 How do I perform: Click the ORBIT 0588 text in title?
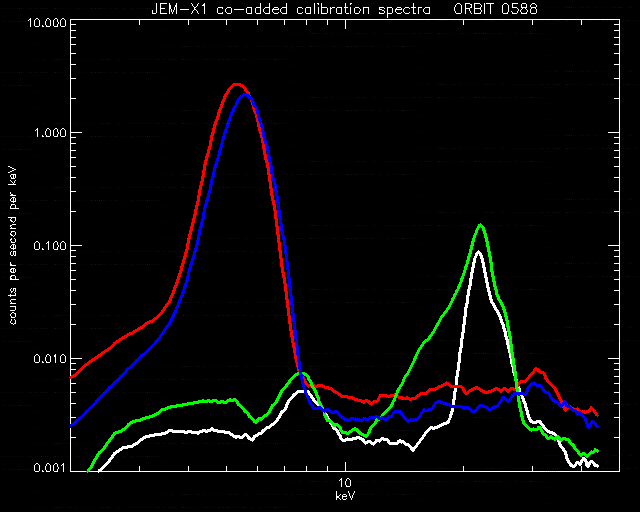click(496, 9)
